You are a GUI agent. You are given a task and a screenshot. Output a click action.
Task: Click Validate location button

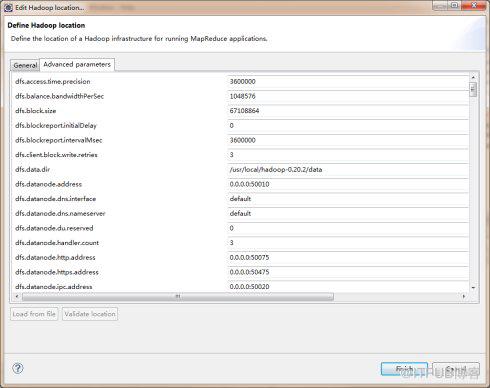click(90, 314)
